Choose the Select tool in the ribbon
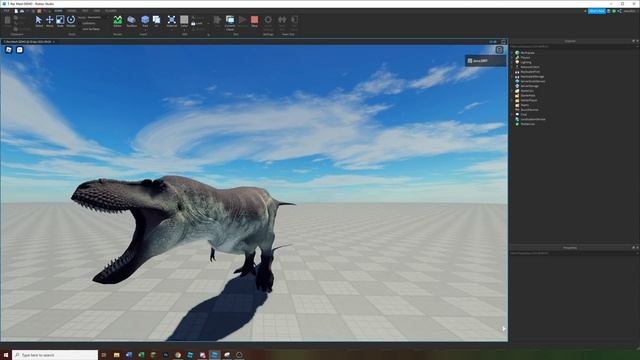The image size is (640, 360). (x=39, y=21)
